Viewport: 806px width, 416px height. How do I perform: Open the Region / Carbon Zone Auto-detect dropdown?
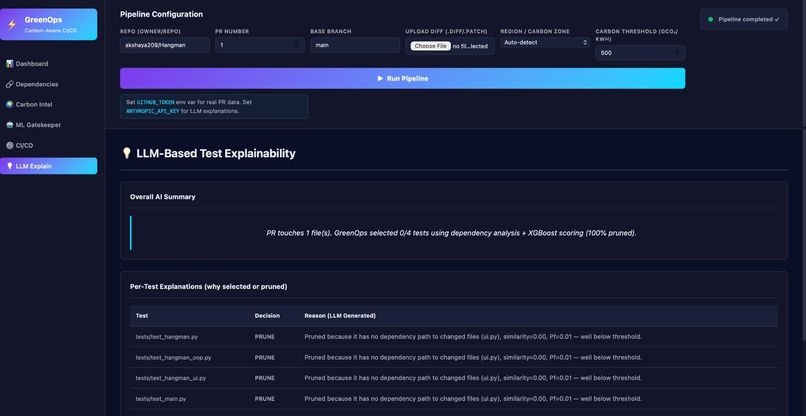coord(545,42)
